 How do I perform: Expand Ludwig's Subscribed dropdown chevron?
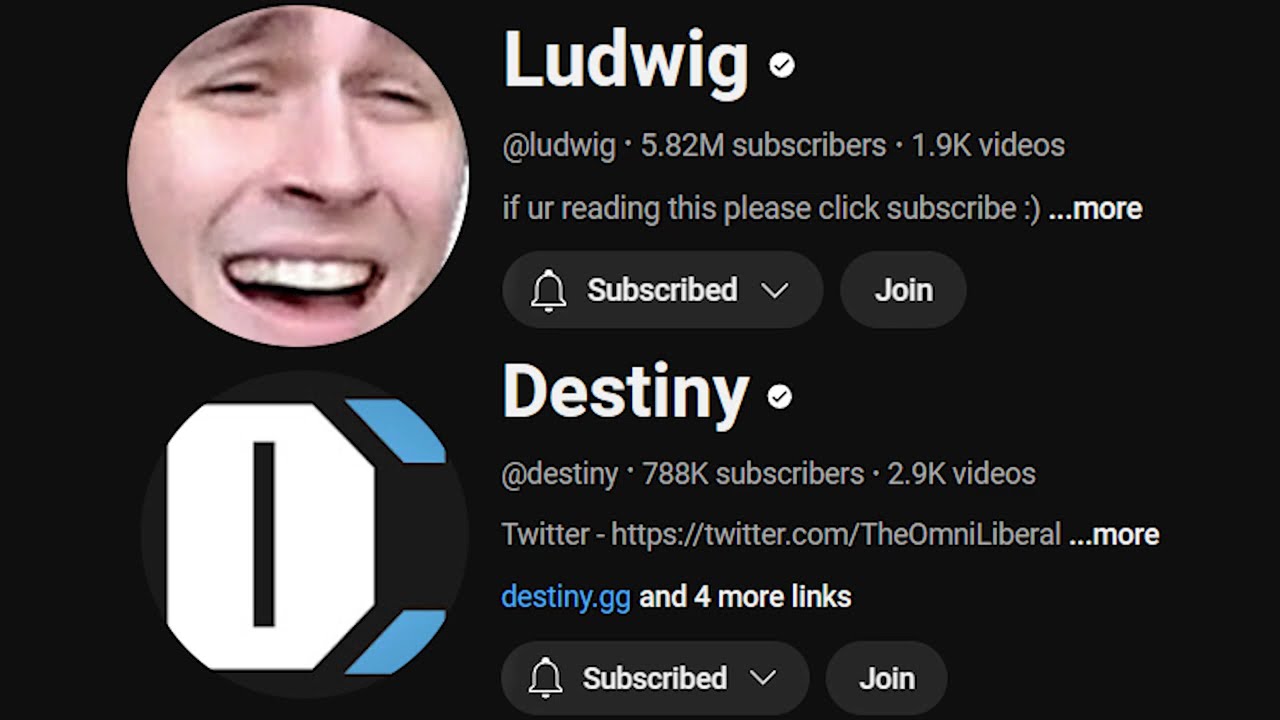coord(774,290)
